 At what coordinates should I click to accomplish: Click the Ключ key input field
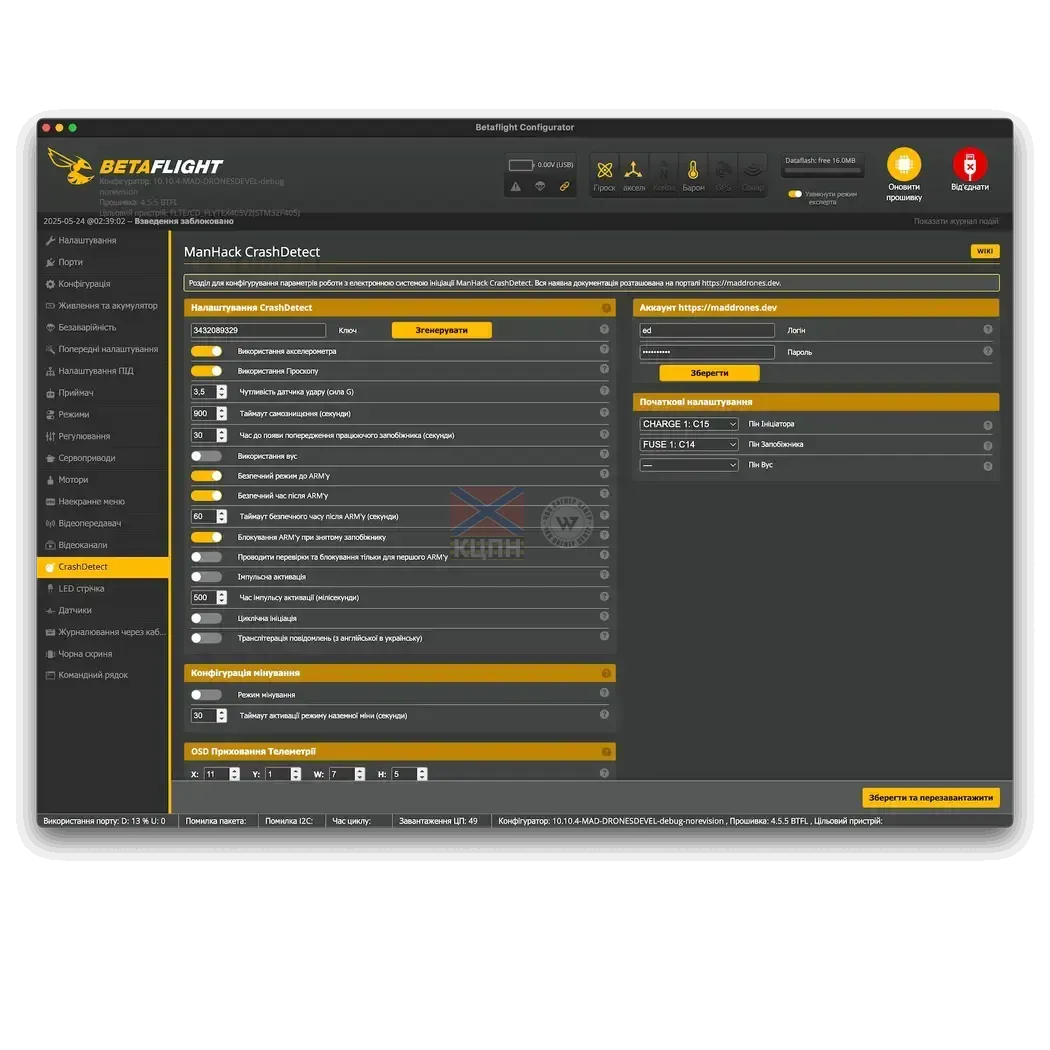[258, 330]
